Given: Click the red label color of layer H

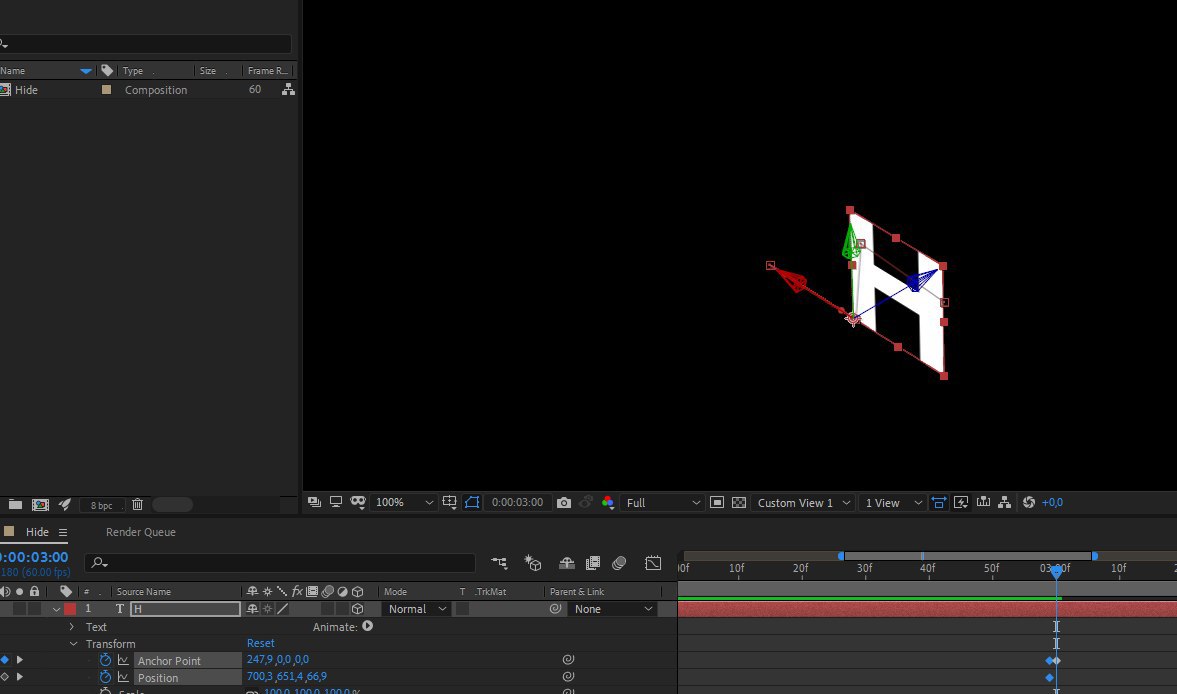Looking at the screenshot, I should point(70,609).
